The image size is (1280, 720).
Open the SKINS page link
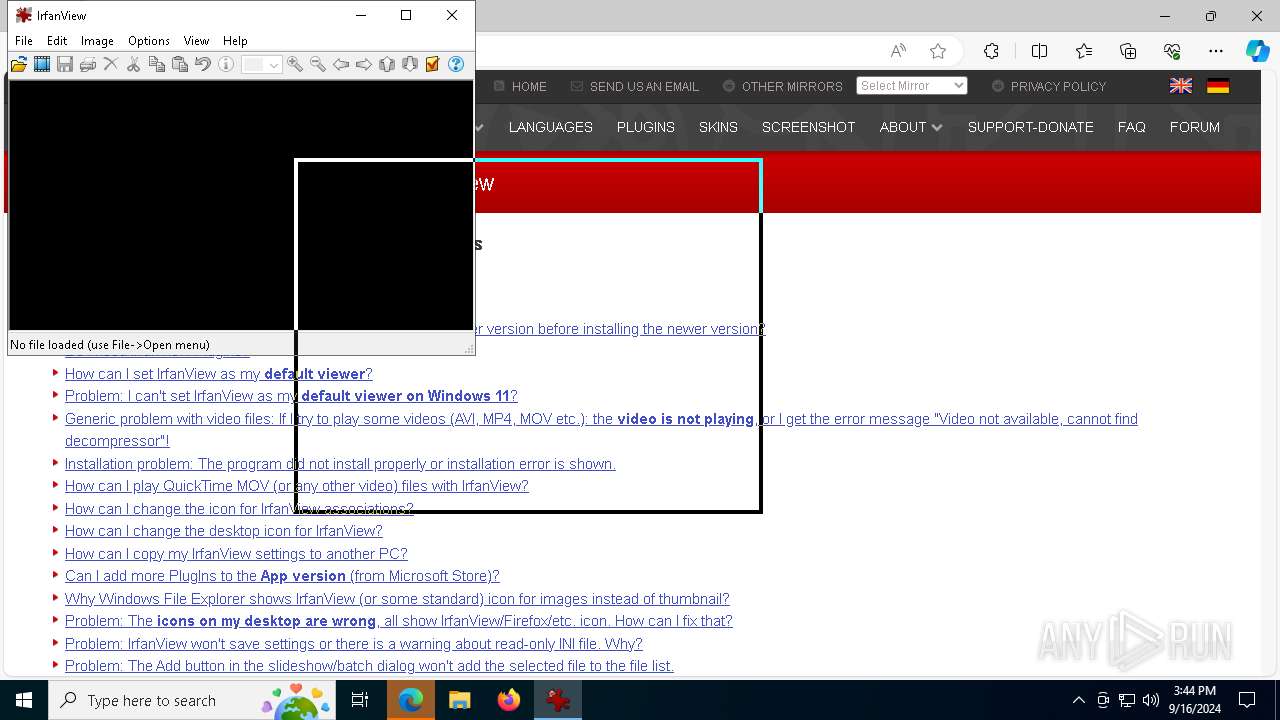(x=718, y=127)
